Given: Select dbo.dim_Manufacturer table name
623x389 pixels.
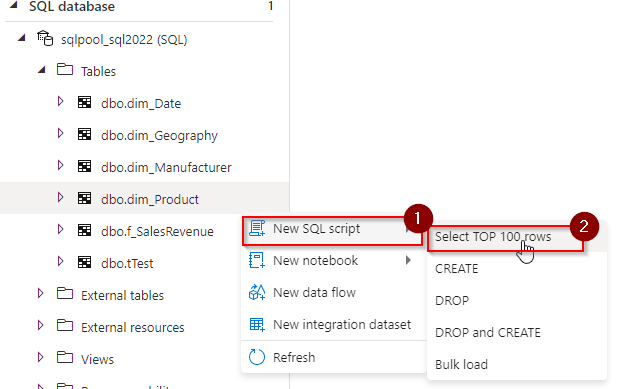Looking at the screenshot, I should point(166,167).
